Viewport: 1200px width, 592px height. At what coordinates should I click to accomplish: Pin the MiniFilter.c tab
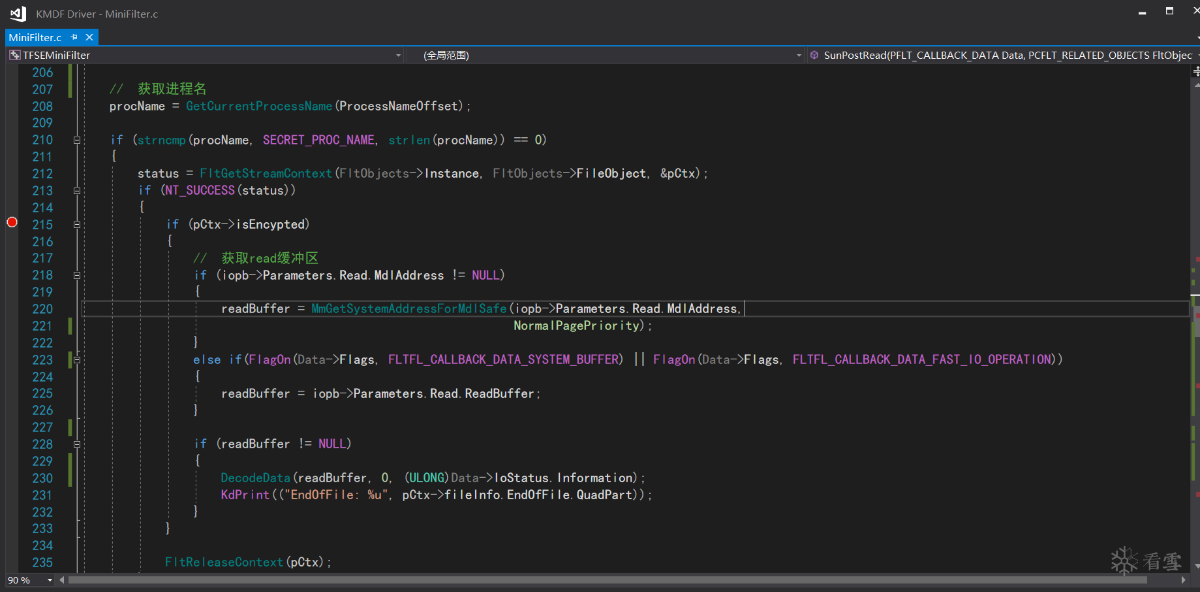74,37
